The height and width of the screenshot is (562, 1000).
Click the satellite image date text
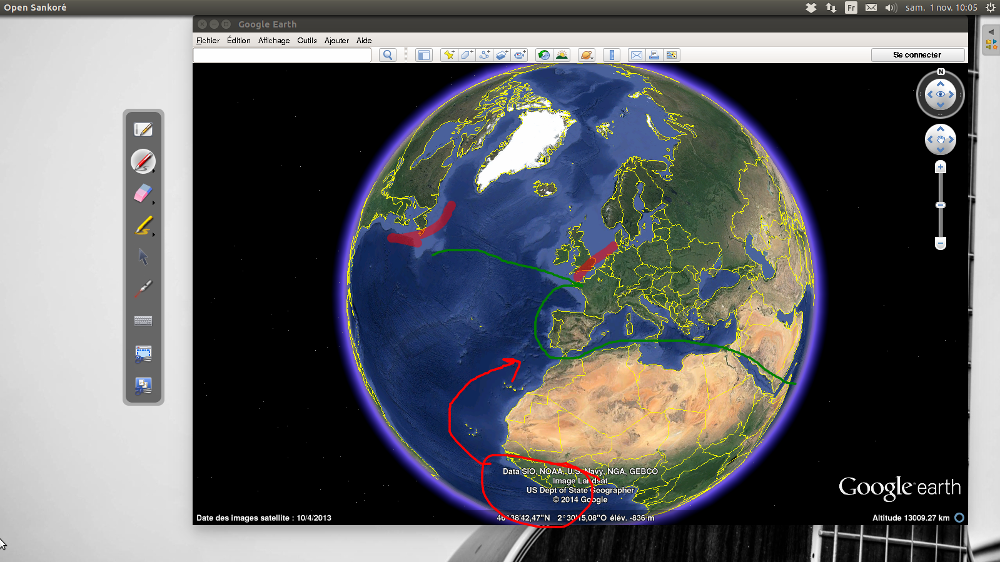tap(263, 518)
